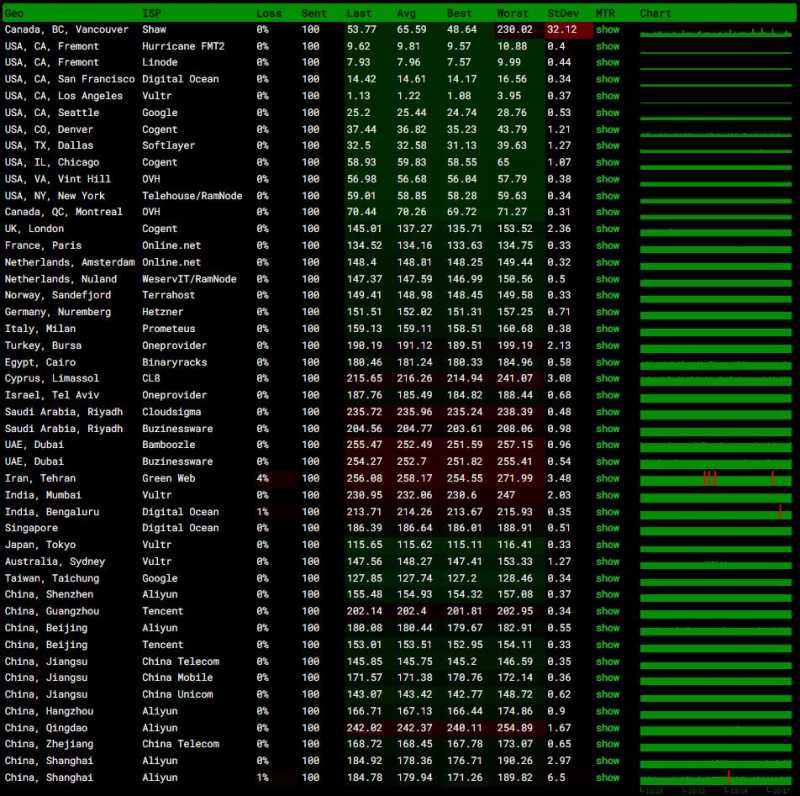Show MTR for San Francisco Digital Ocean
800x796 pixels.
pyautogui.click(x=607, y=79)
